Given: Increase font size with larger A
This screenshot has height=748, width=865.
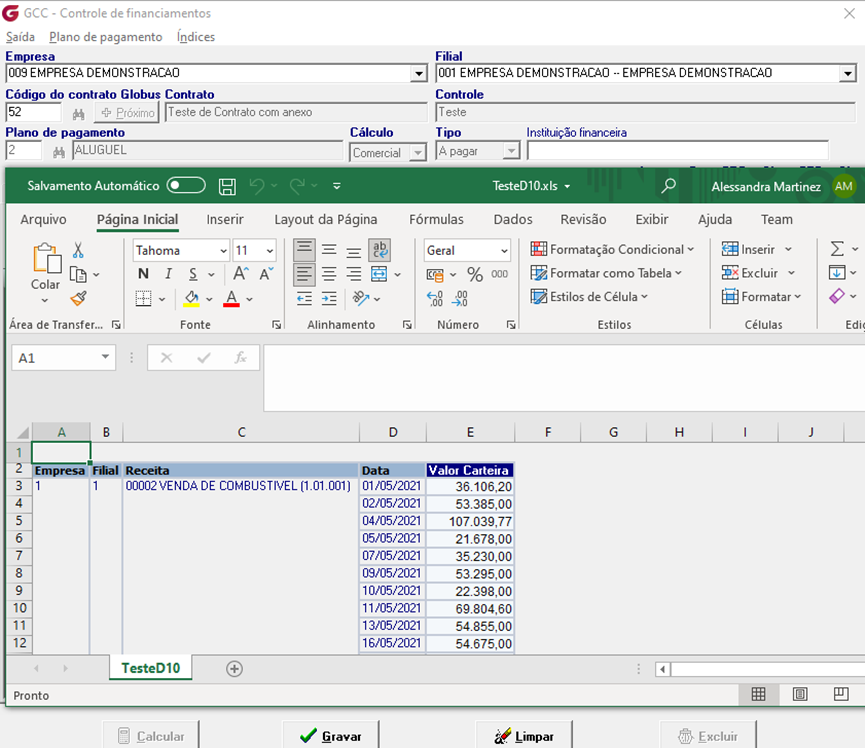Looking at the screenshot, I should 241,274.
